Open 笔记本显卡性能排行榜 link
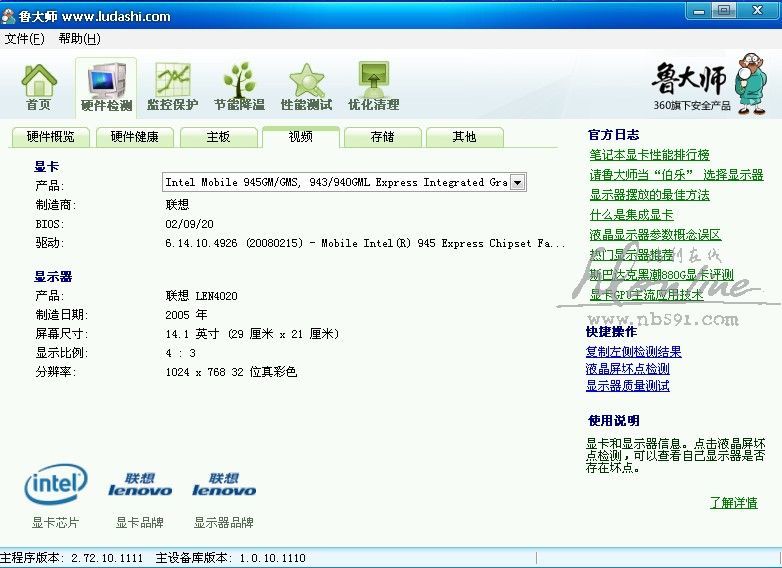The height and width of the screenshot is (568, 782). 649,155
